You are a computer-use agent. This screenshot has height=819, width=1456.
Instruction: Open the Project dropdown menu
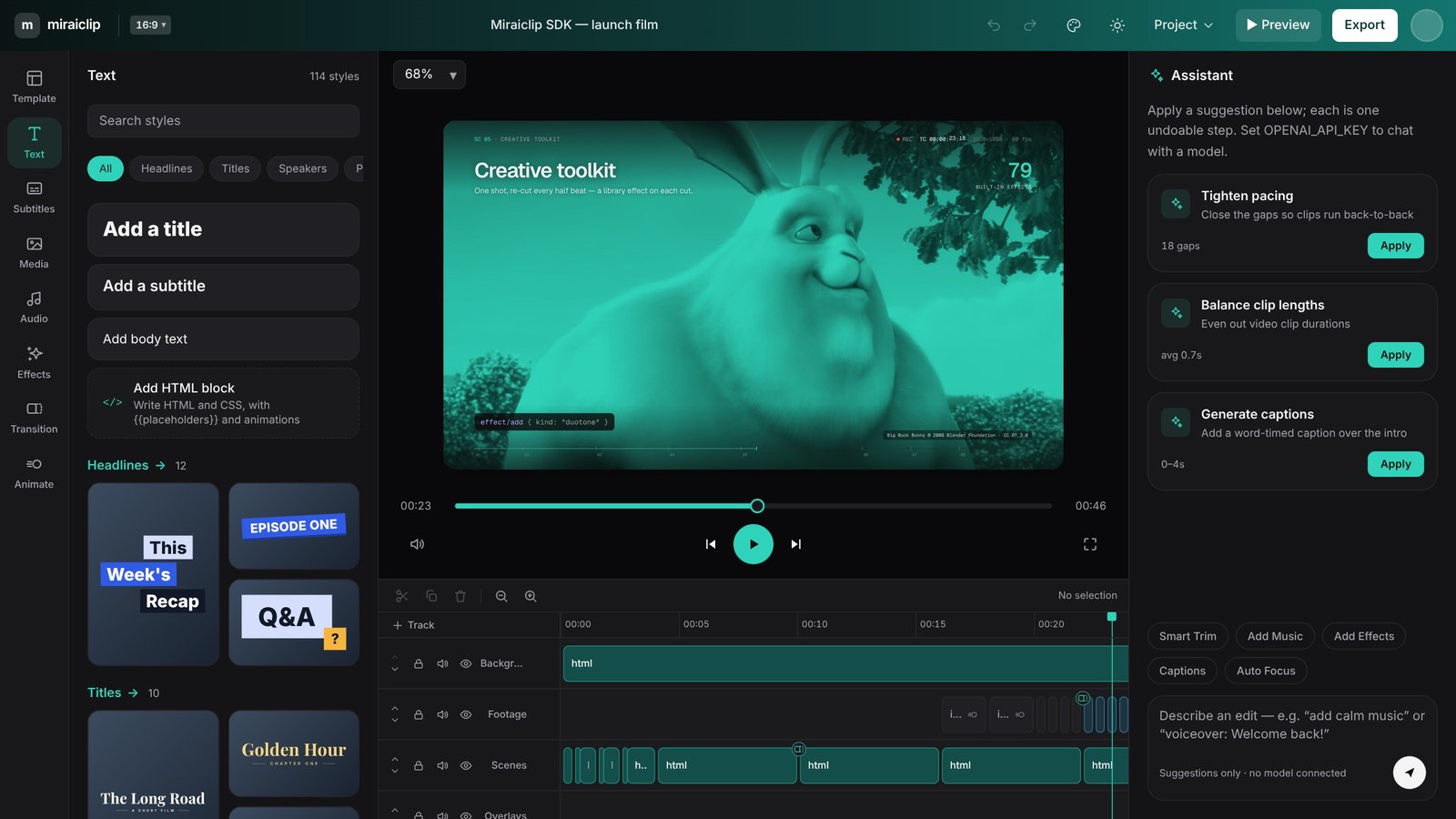pyautogui.click(x=1183, y=25)
